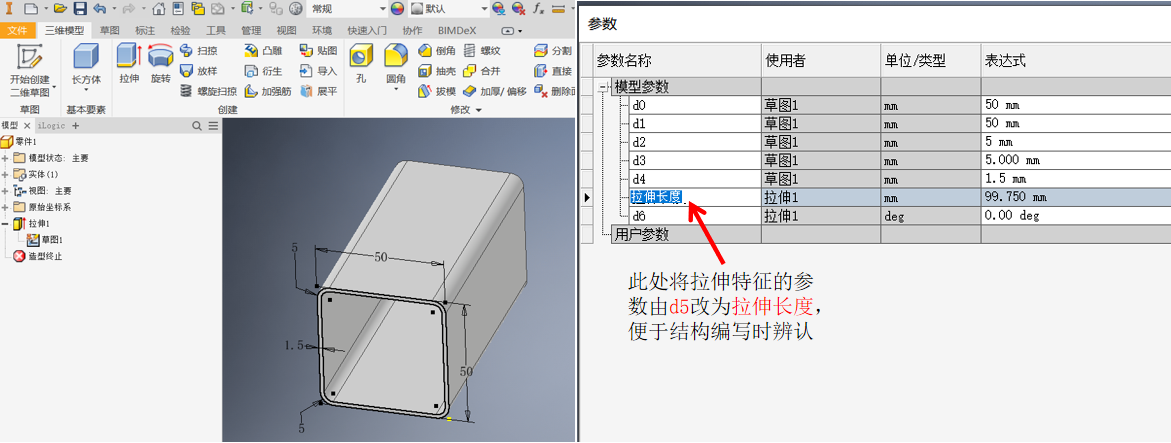Screen dimensions: 1171x443
Task: Click the 衍生 derive tool
Action: coord(264,71)
